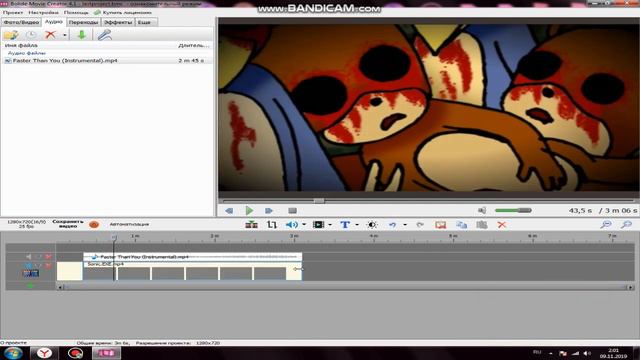This screenshot has width=640, height=360.
Task: Add file to timeline with green arrow
Action: [x=82, y=35]
